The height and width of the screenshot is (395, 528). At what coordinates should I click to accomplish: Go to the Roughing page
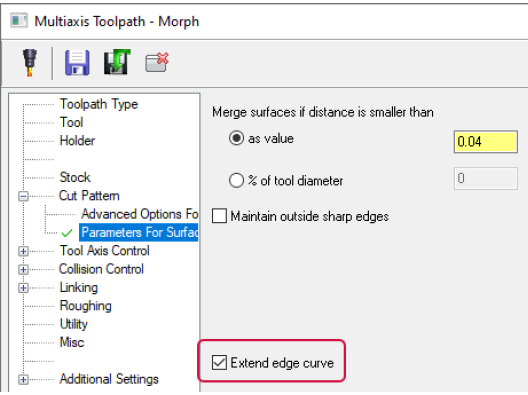pos(86,306)
